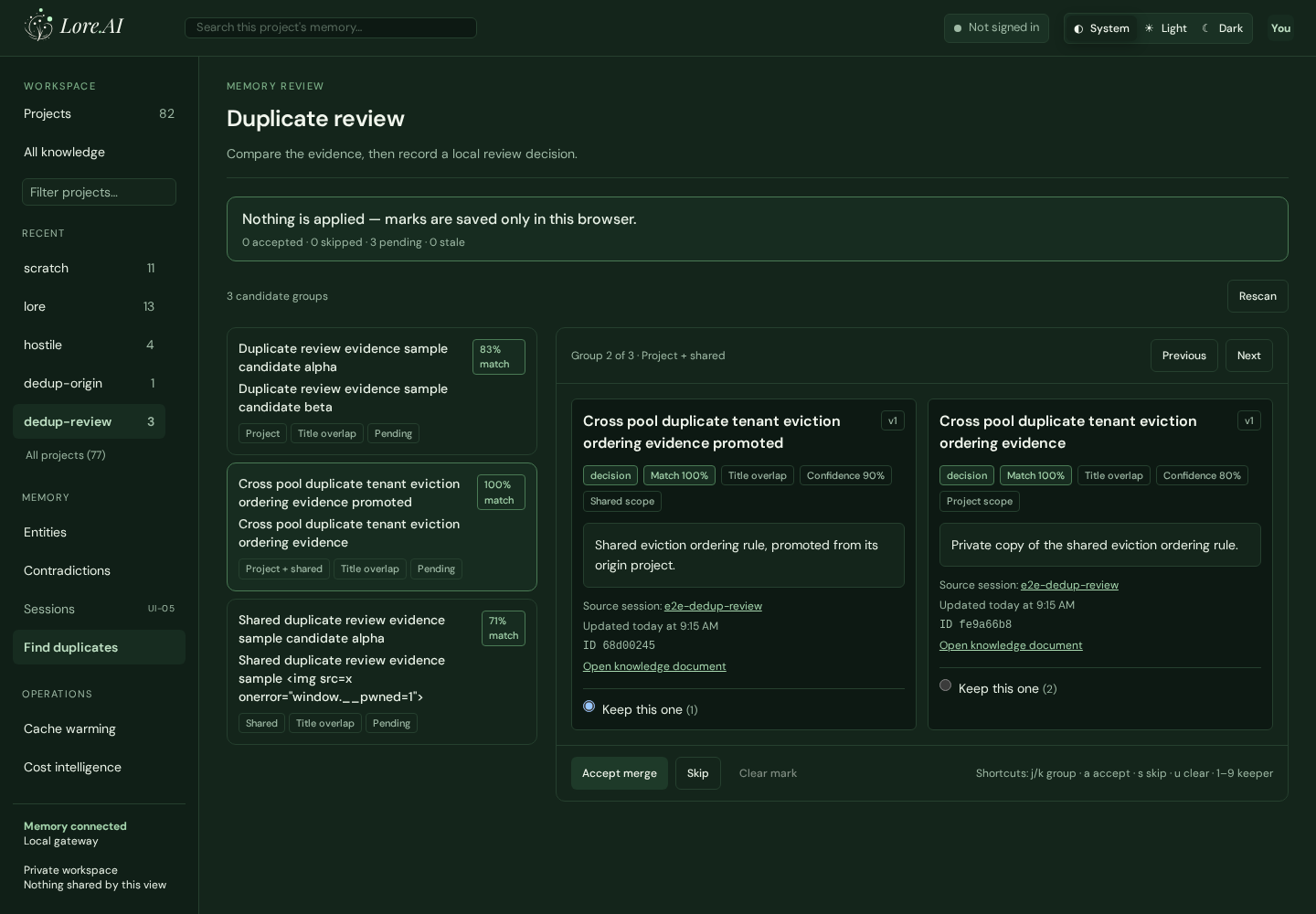Select 'Keep this one (2)' radio button
This screenshot has height=914, width=1316.
point(946,685)
